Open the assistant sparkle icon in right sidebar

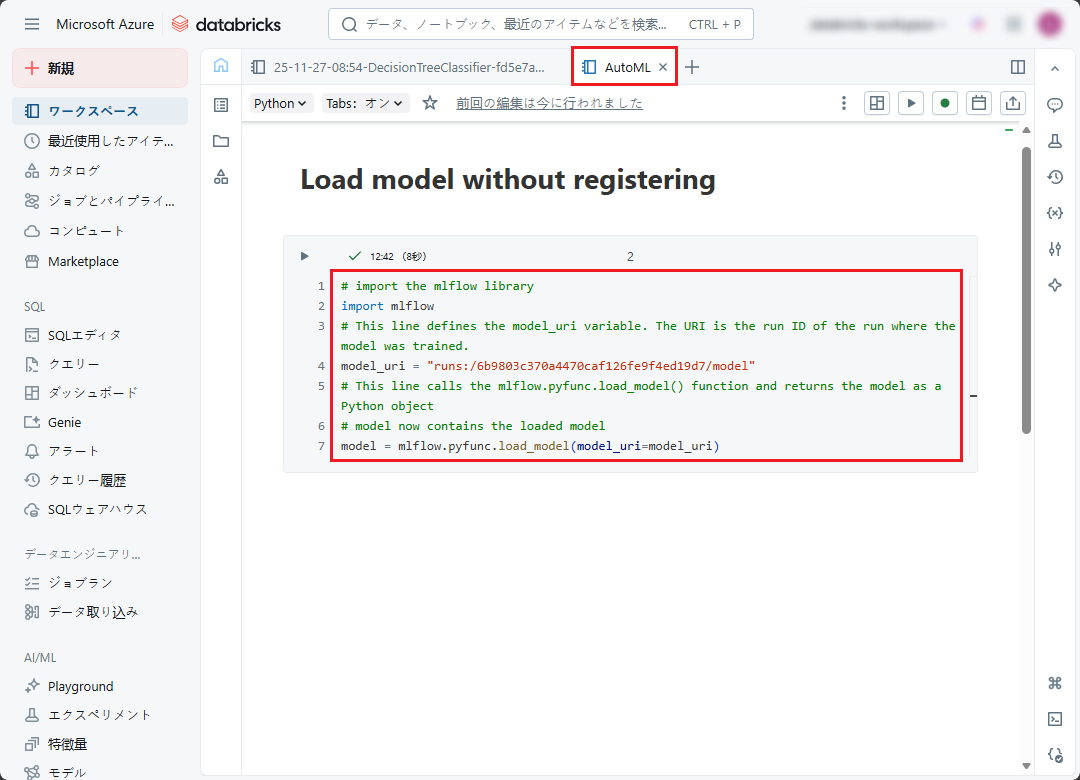click(1054, 285)
